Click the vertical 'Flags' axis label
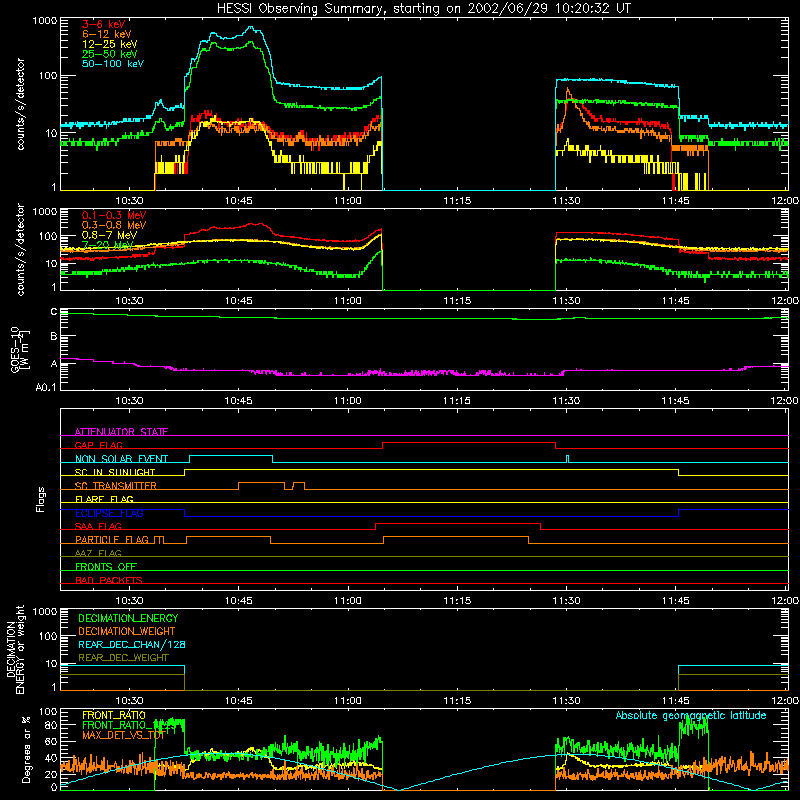 click(41, 499)
